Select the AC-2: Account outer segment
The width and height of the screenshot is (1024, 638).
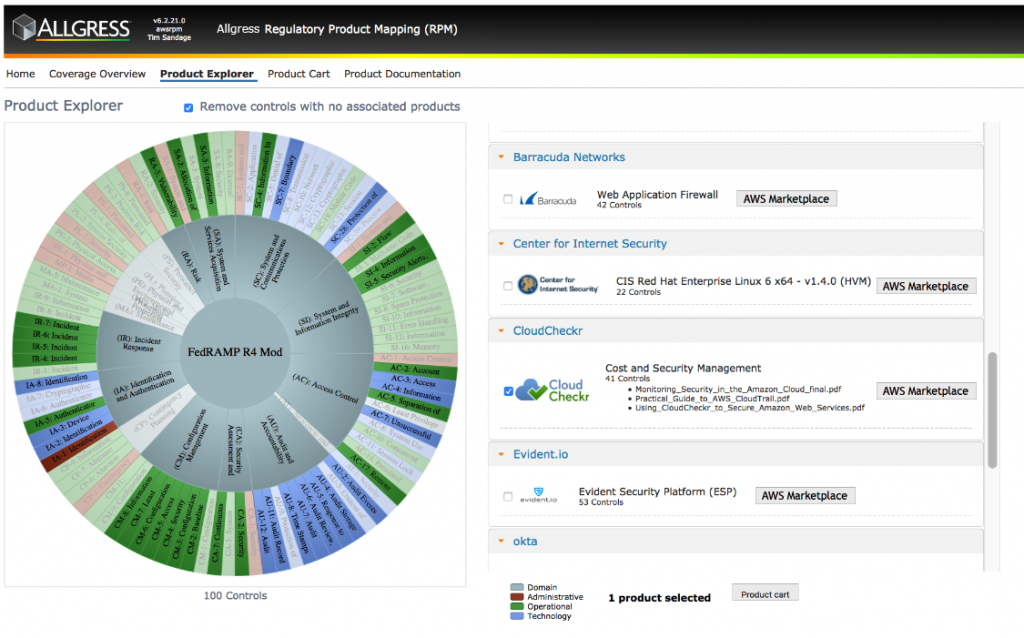coord(415,370)
